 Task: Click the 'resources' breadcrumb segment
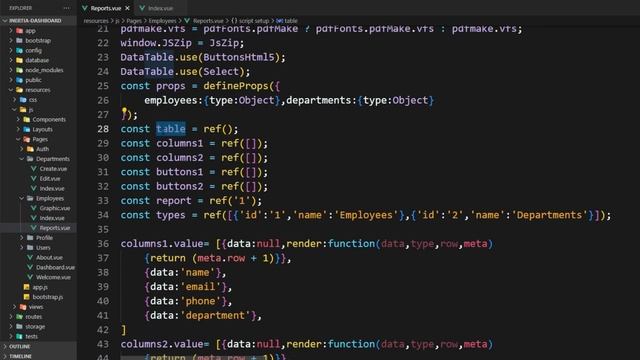[96, 20]
